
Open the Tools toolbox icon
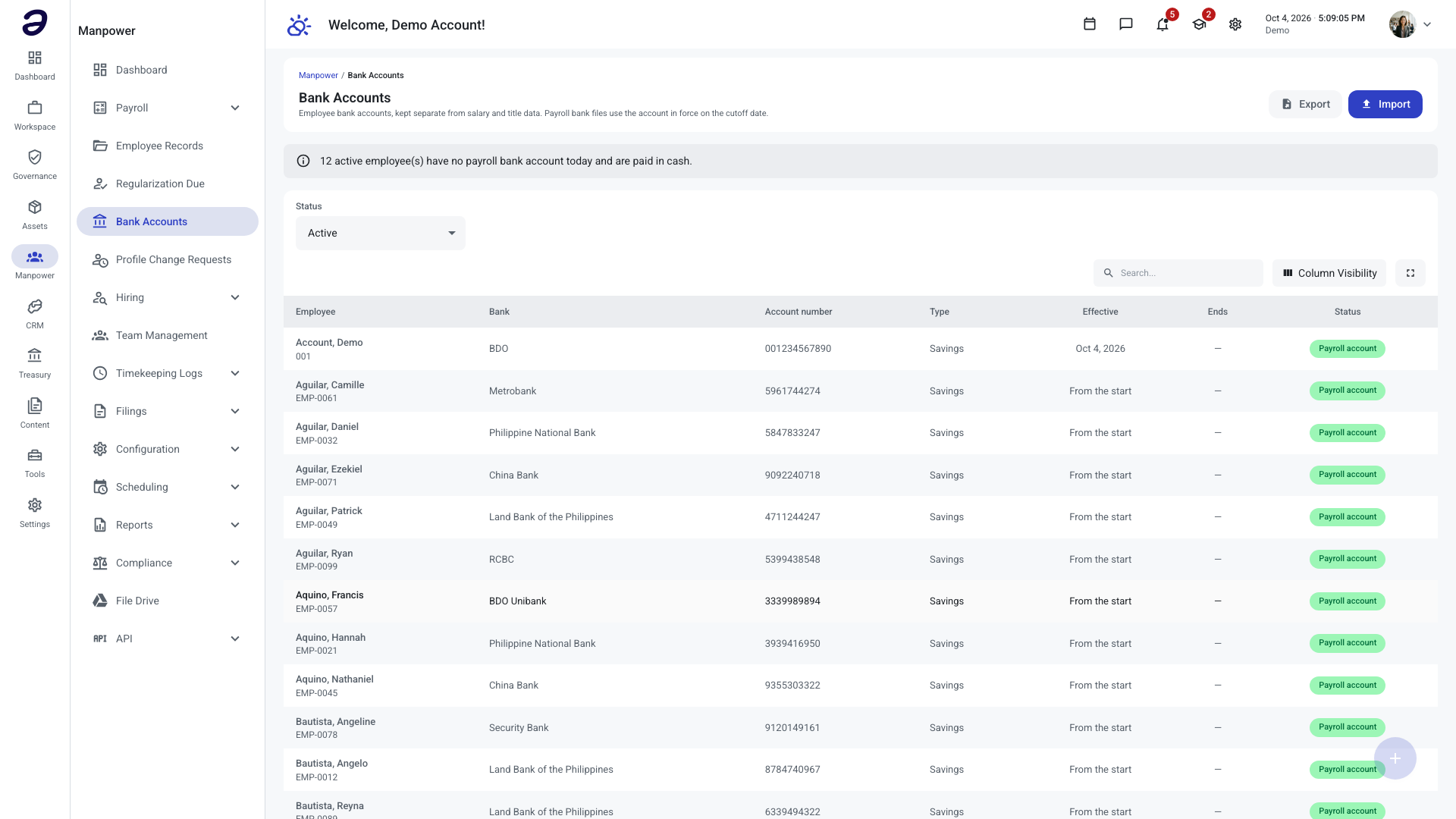tap(35, 455)
